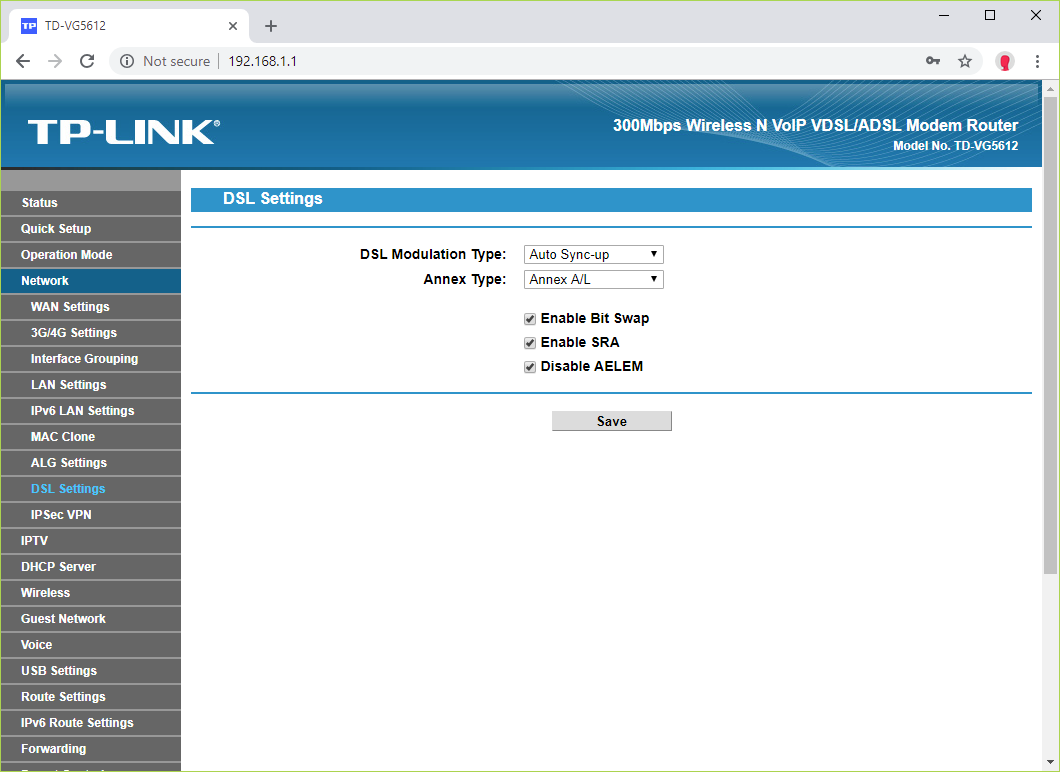Open the DSL Modulation Type dropdown
Screen dimensions: 1060x772
(x=594, y=254)
